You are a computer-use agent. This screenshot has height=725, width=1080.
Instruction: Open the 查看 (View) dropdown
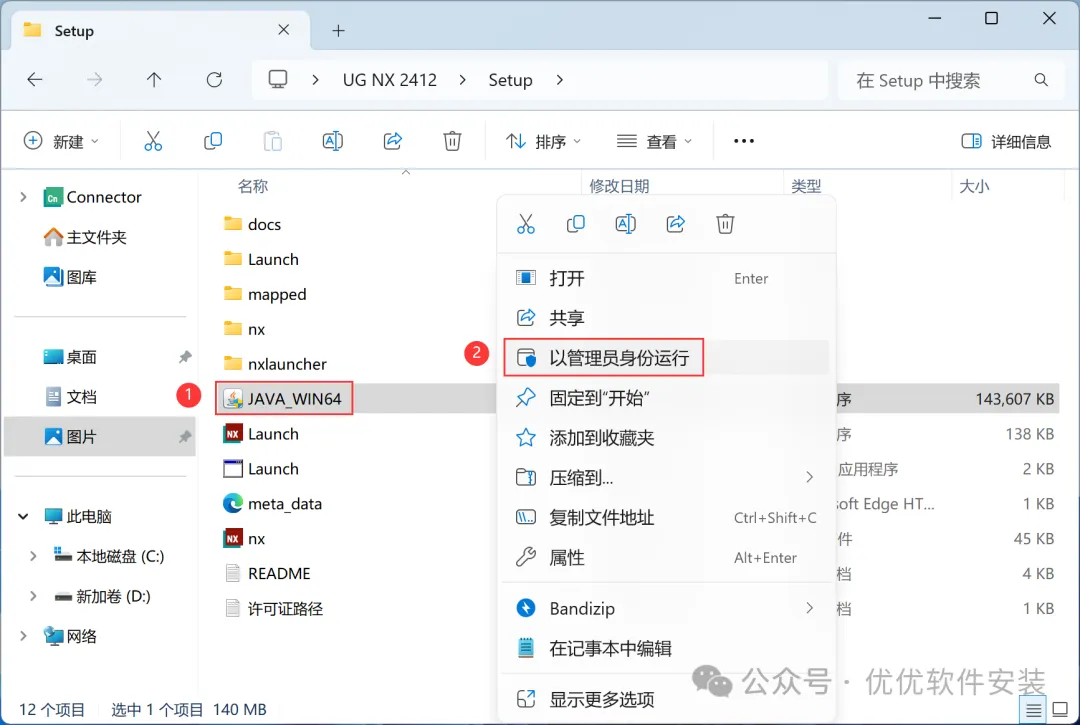click(654, 141)
